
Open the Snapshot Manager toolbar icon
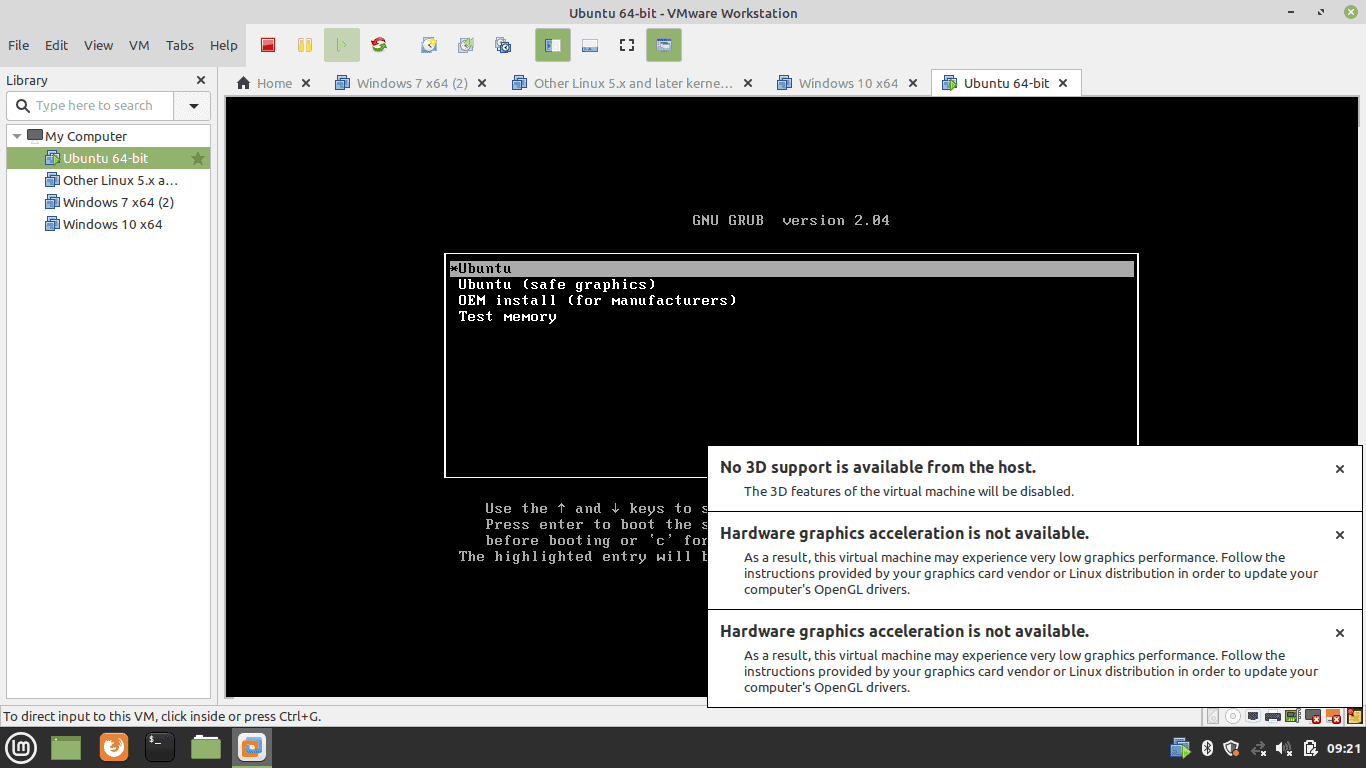point(503,45)
